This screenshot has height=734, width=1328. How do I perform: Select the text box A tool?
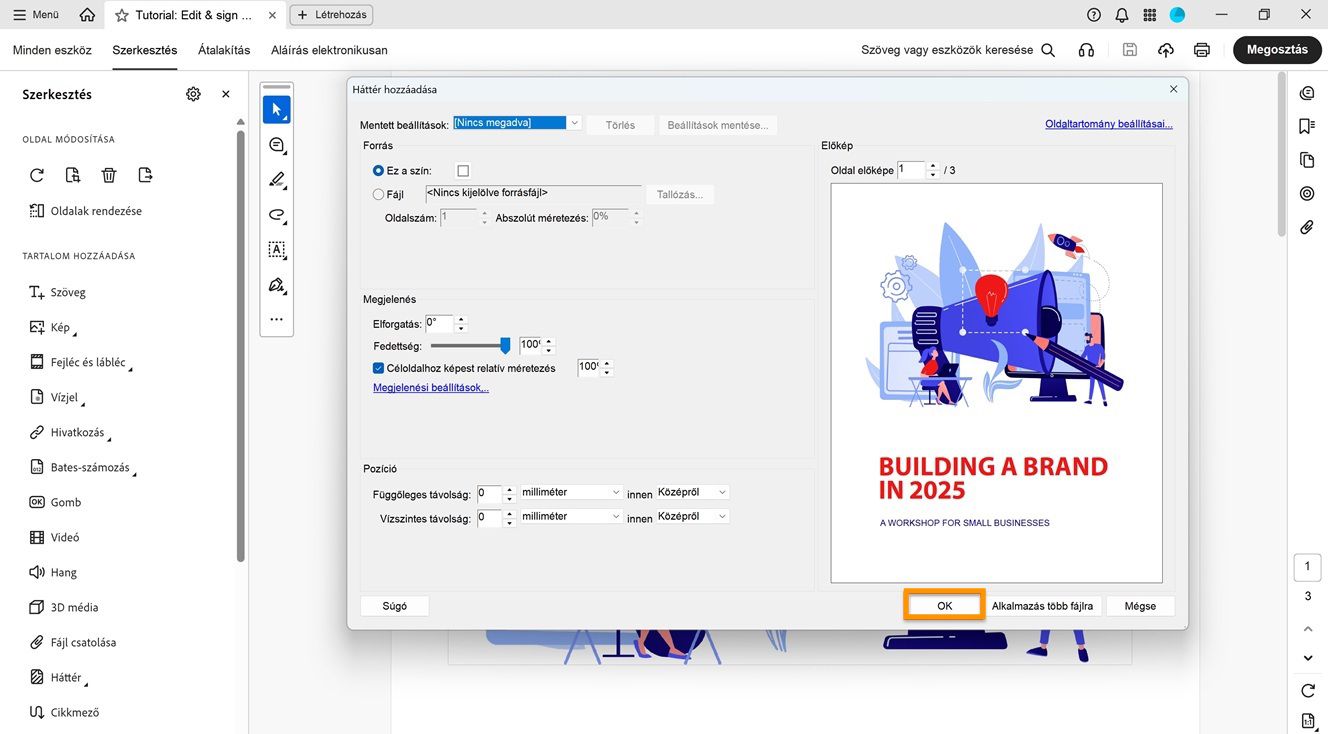tap(277, 250)
